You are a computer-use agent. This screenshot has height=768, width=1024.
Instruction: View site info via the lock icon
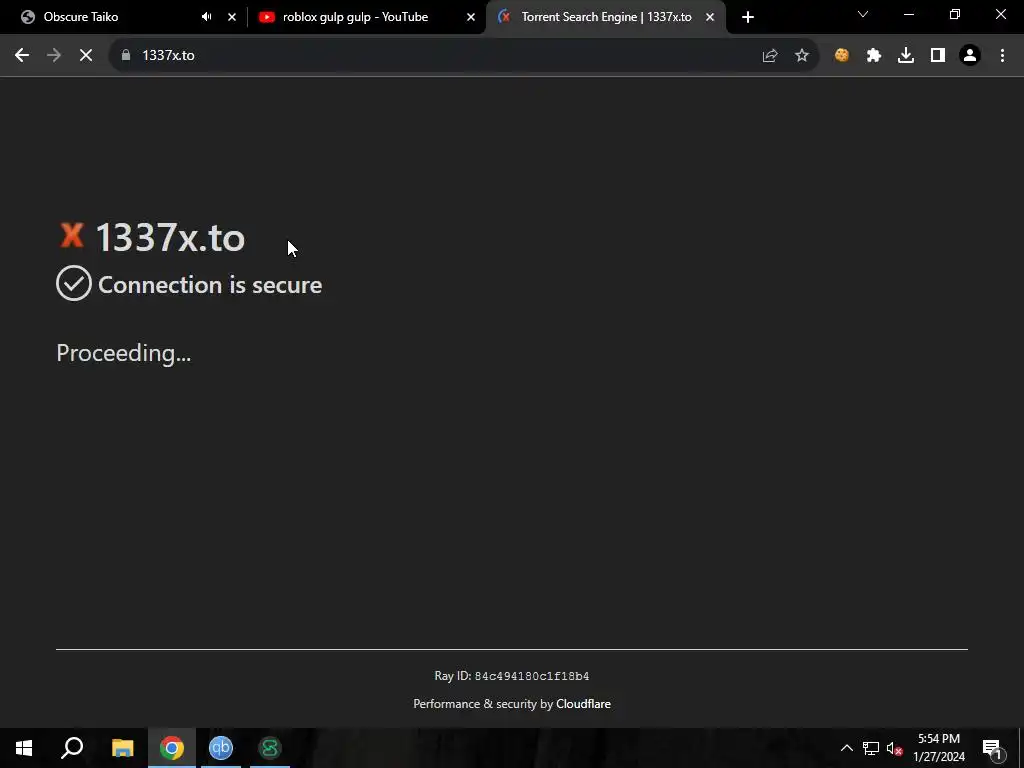126,56
